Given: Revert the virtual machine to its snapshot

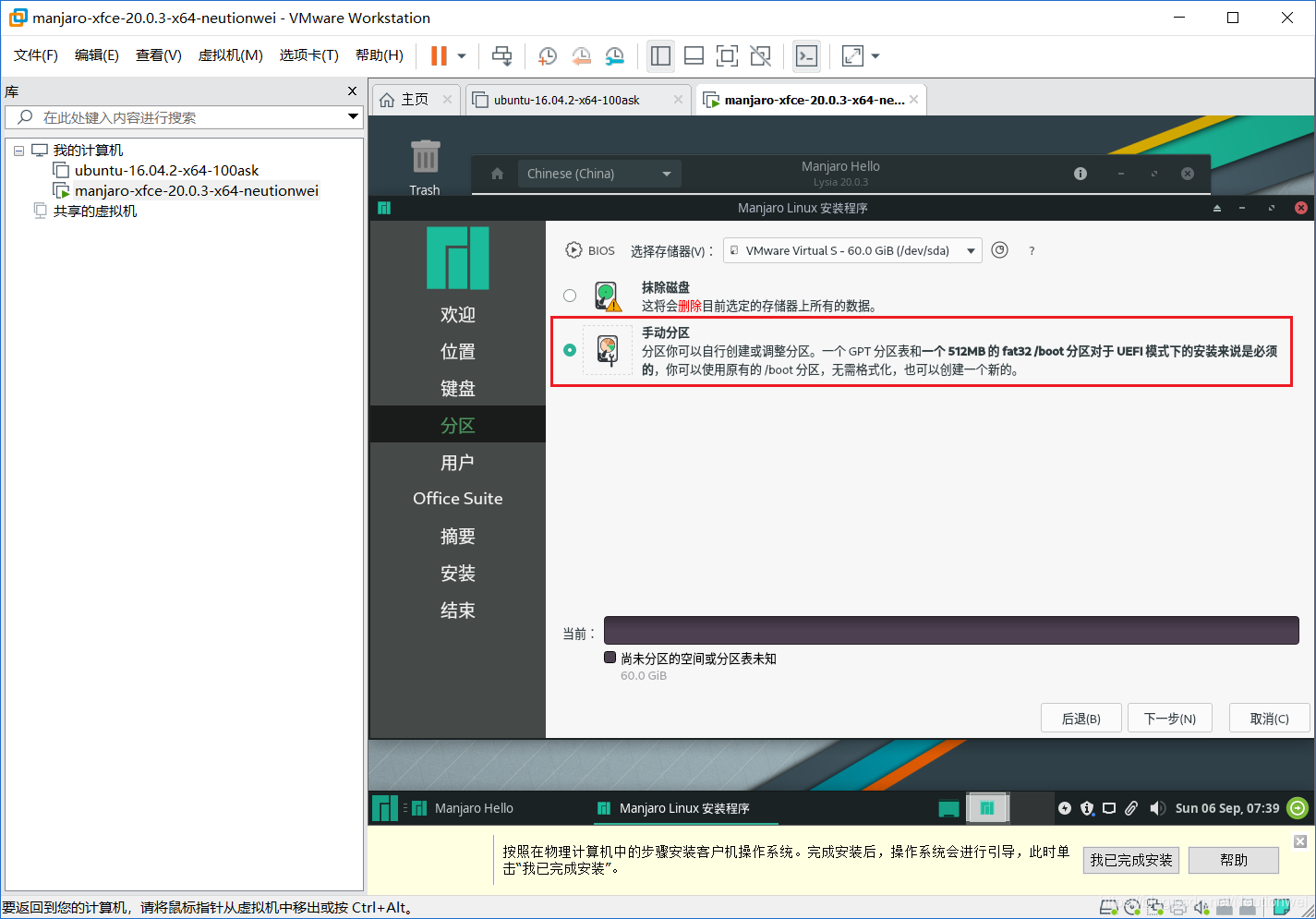Looking at the screenshot, I should (x=581, y=56).
